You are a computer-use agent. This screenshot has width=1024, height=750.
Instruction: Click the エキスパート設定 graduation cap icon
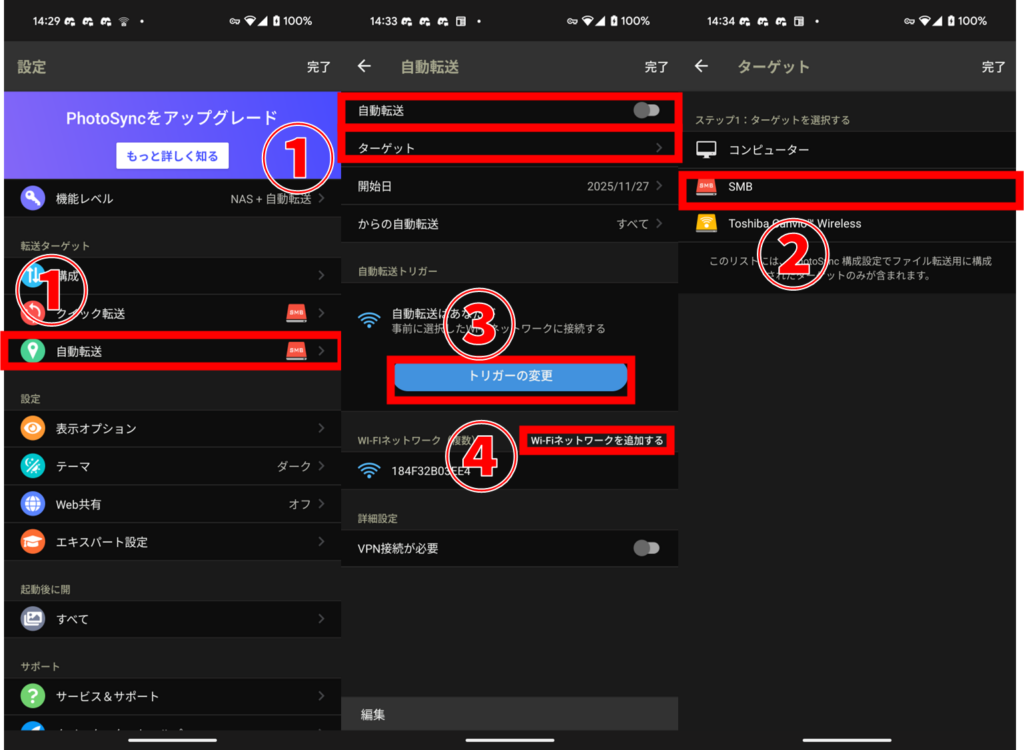pos(31,542)
